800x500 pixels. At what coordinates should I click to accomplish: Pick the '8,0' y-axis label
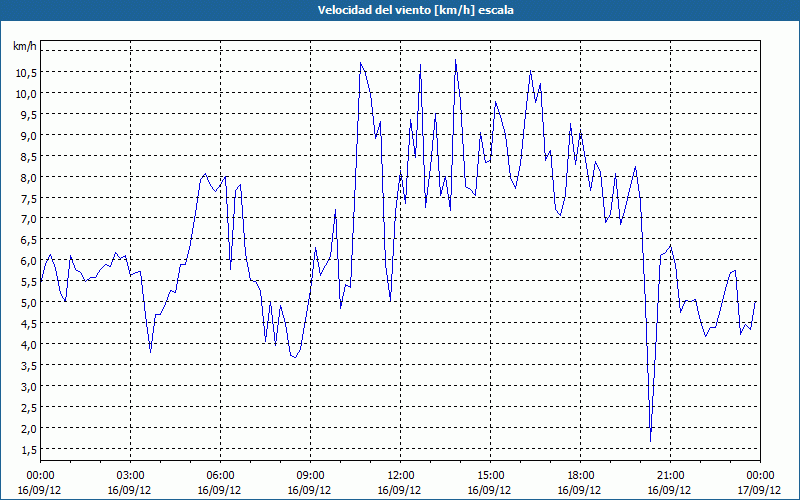click(29, 178)
